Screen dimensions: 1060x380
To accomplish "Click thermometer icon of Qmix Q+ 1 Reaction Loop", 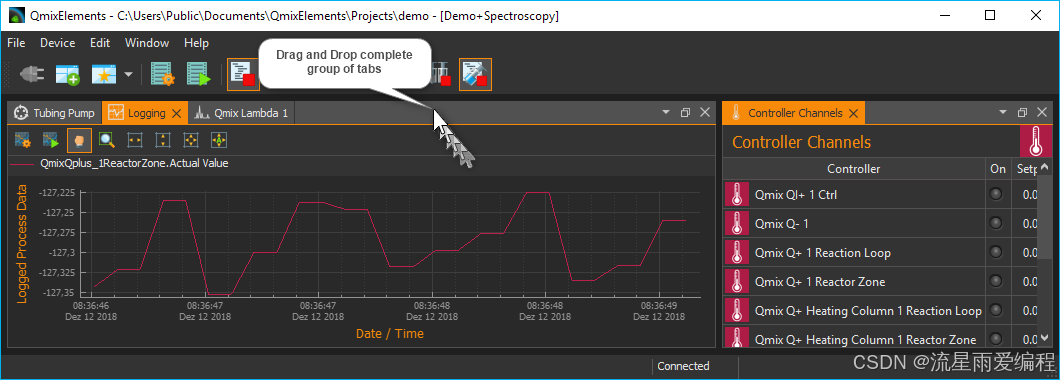I will 736,252.
